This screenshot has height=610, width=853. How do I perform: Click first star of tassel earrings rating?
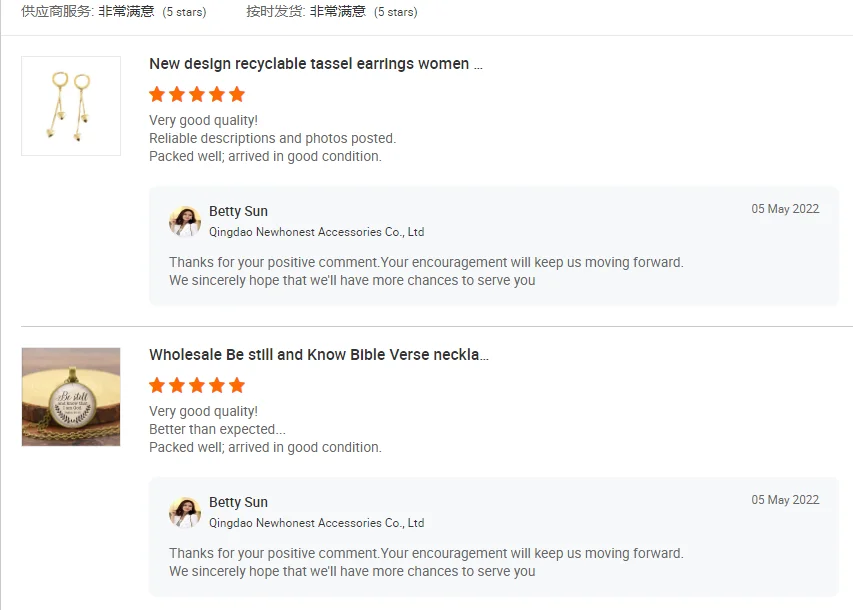click(157, 95)
